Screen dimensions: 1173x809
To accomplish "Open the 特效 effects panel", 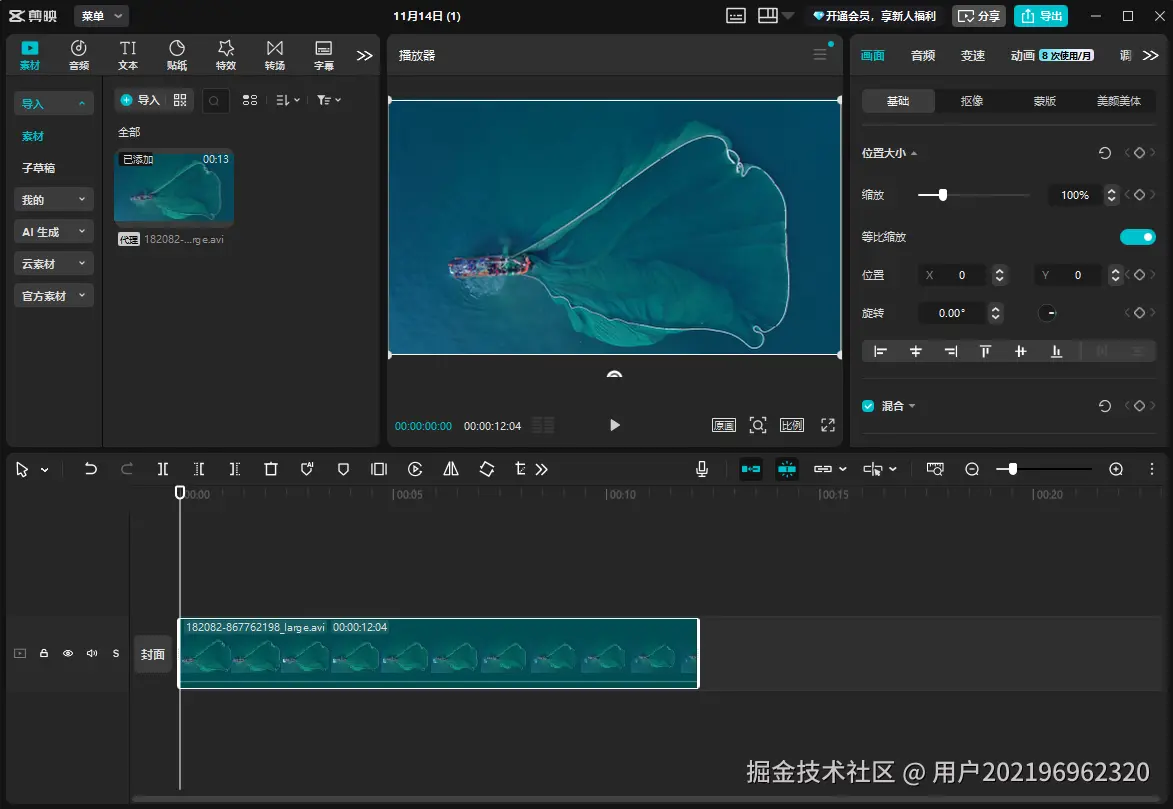I will pyautogui.click(x=226, y=55).
